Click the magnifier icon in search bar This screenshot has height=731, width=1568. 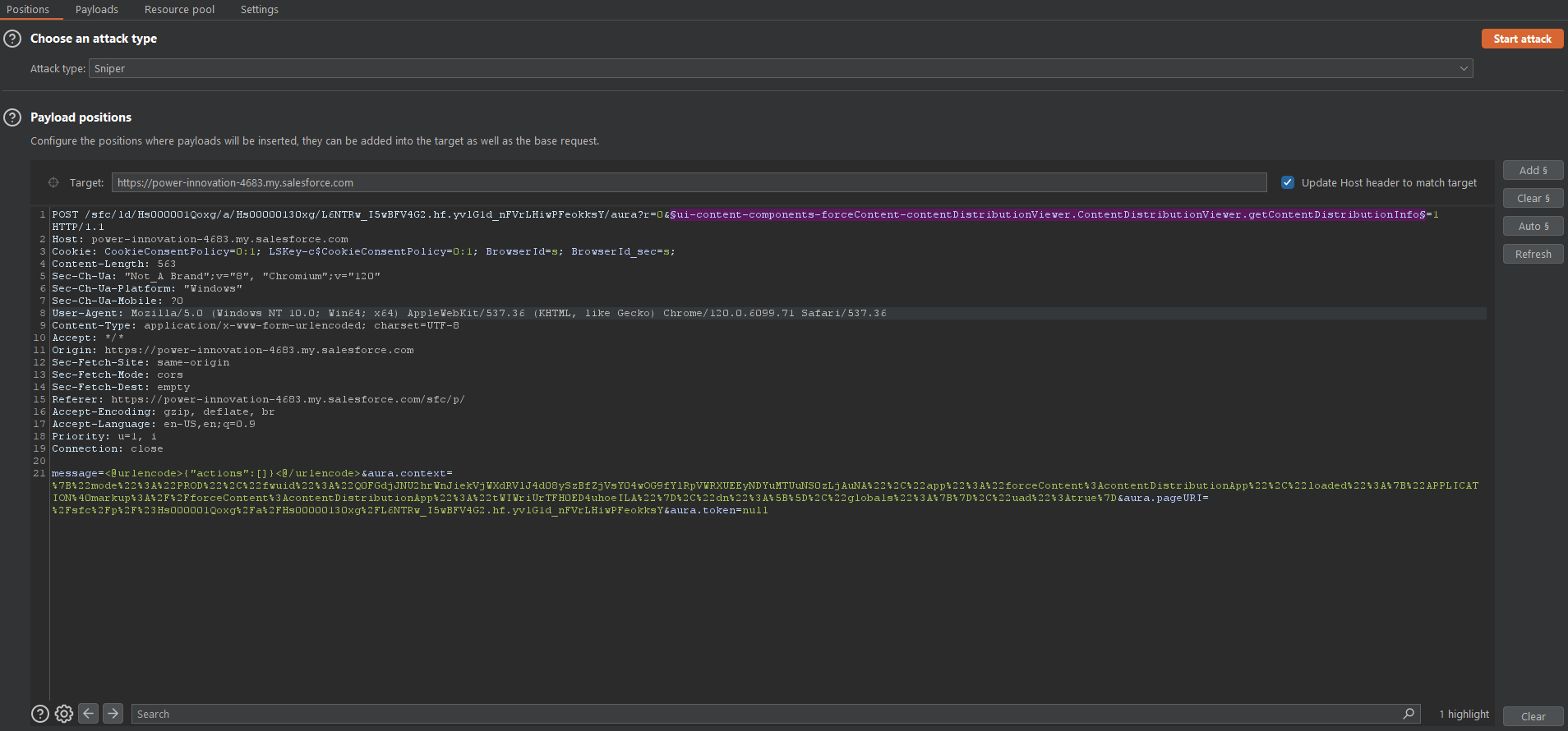1409,714
